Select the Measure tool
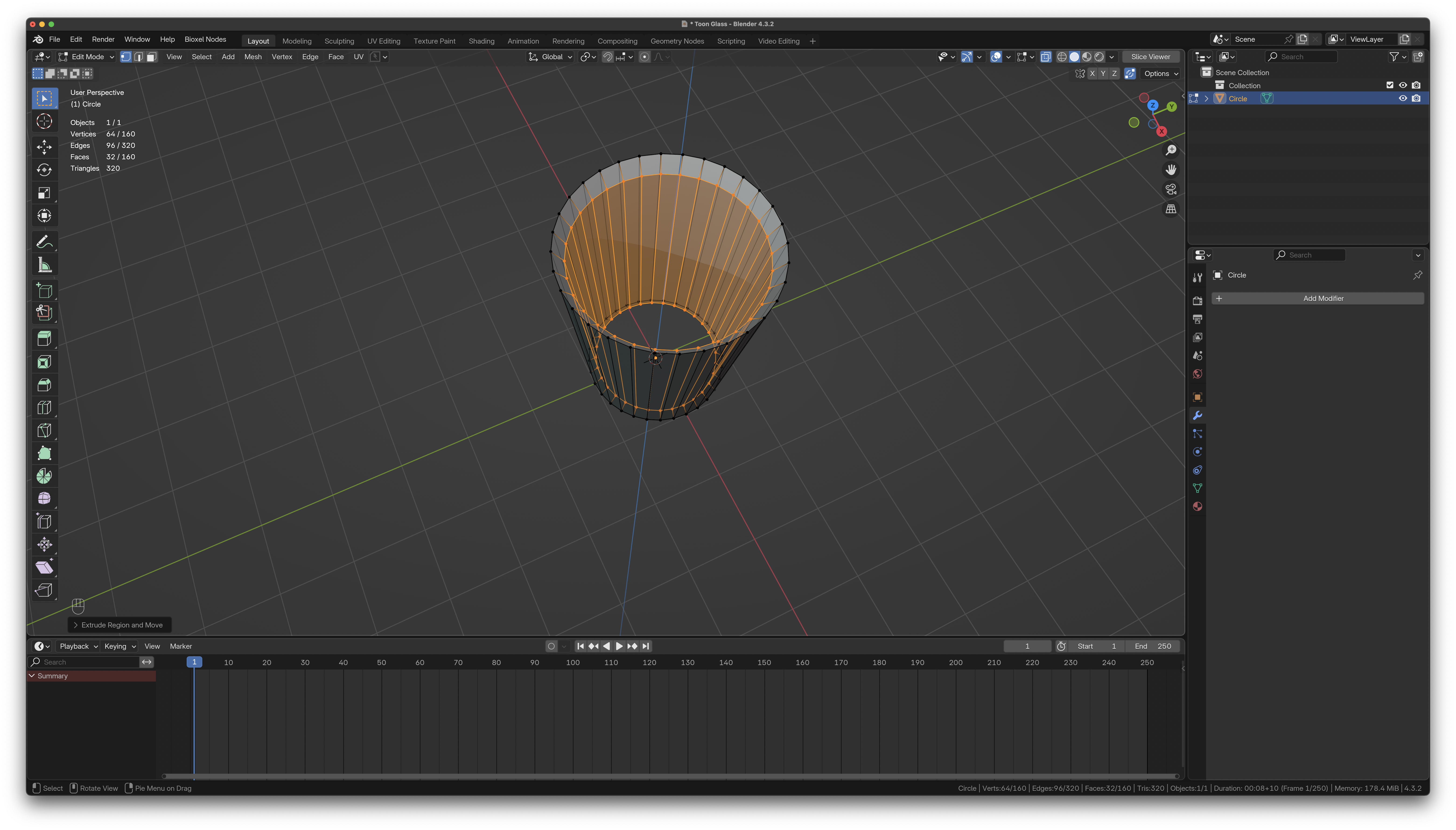Viewport: 1456px width, 830px height. (45, 265)
